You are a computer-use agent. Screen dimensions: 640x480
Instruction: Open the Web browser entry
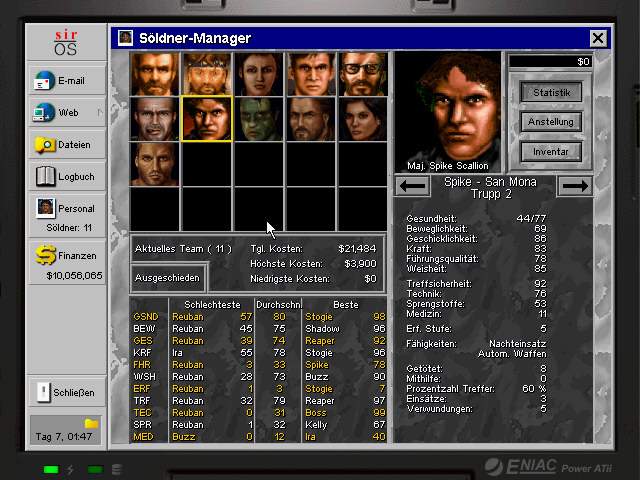pyautogui.click(x=67, y=112)
